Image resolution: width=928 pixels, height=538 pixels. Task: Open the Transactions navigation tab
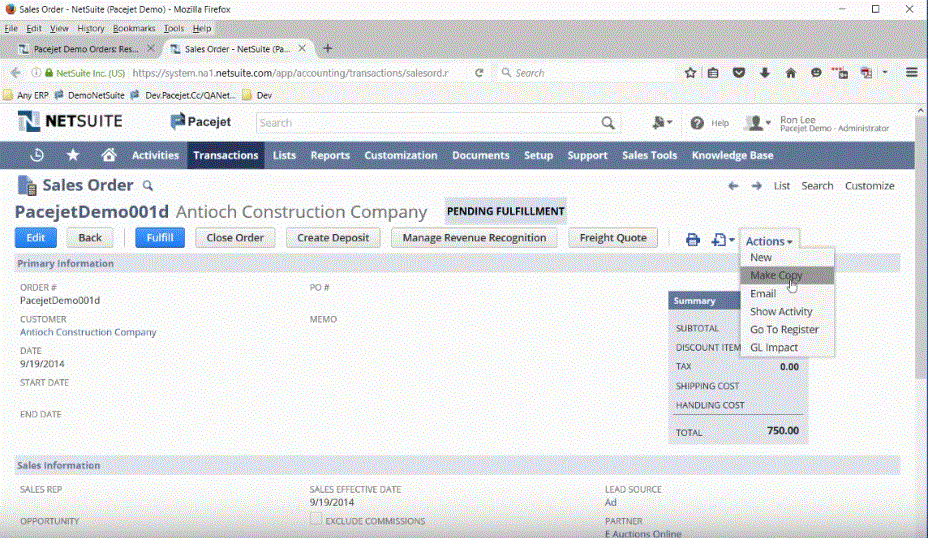point(225,155)
